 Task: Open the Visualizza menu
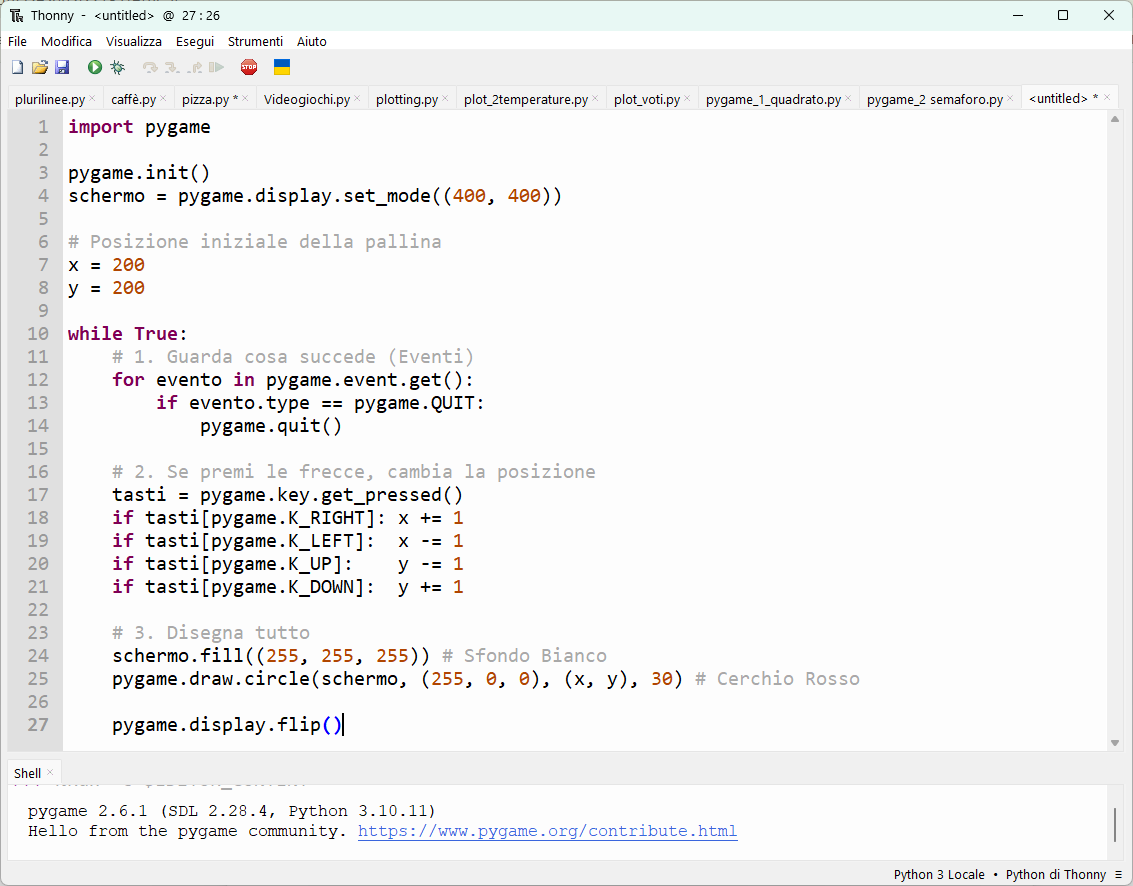(x=134, y=41)
